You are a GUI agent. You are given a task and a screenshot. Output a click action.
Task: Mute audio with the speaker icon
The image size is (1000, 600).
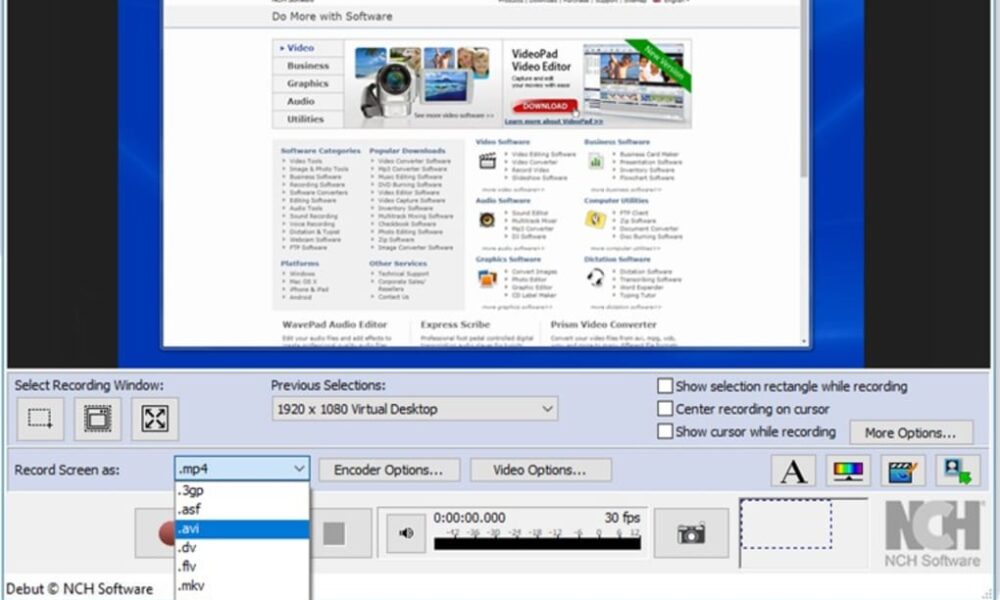(405, 533)
